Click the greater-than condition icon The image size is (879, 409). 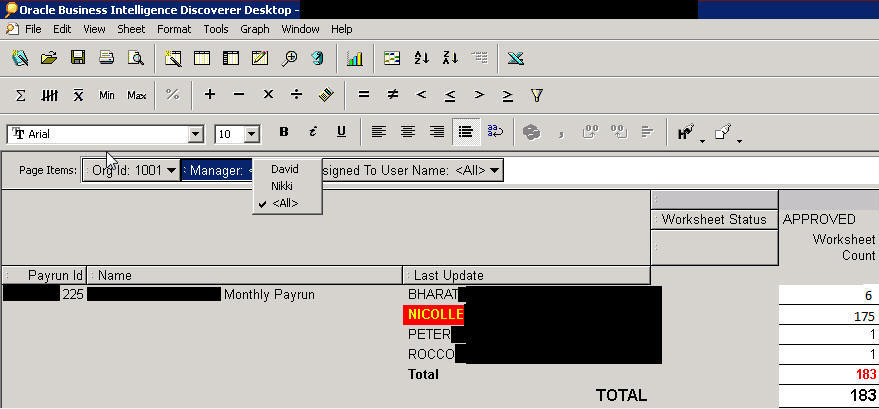coord(479,95)
